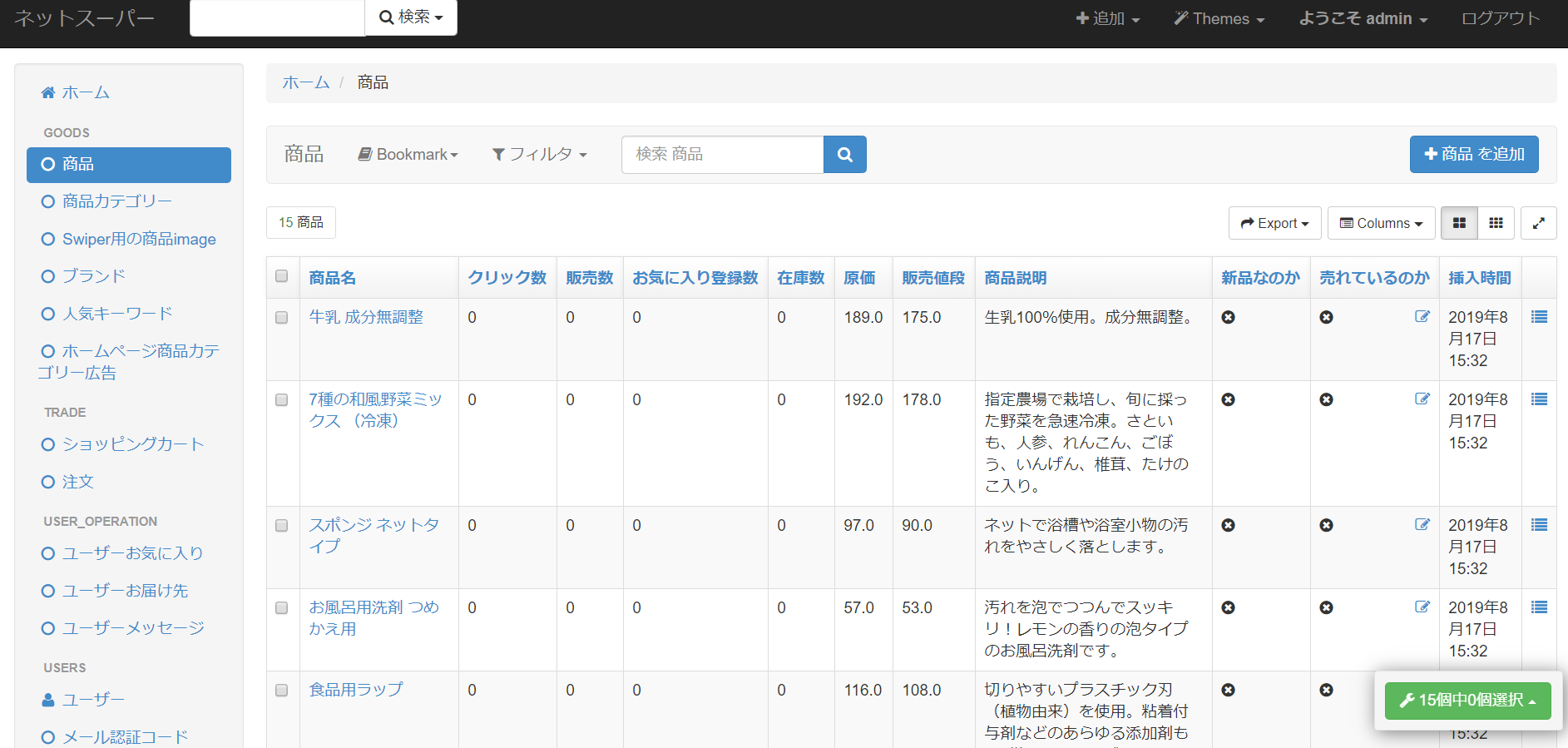Switch to the condensed table grid icon
1568x748 pixels.
coord(1496,223)
